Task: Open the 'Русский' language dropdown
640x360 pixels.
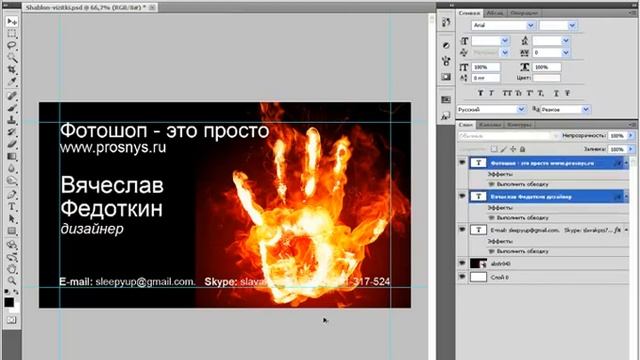Action: (x=521, y=109)
